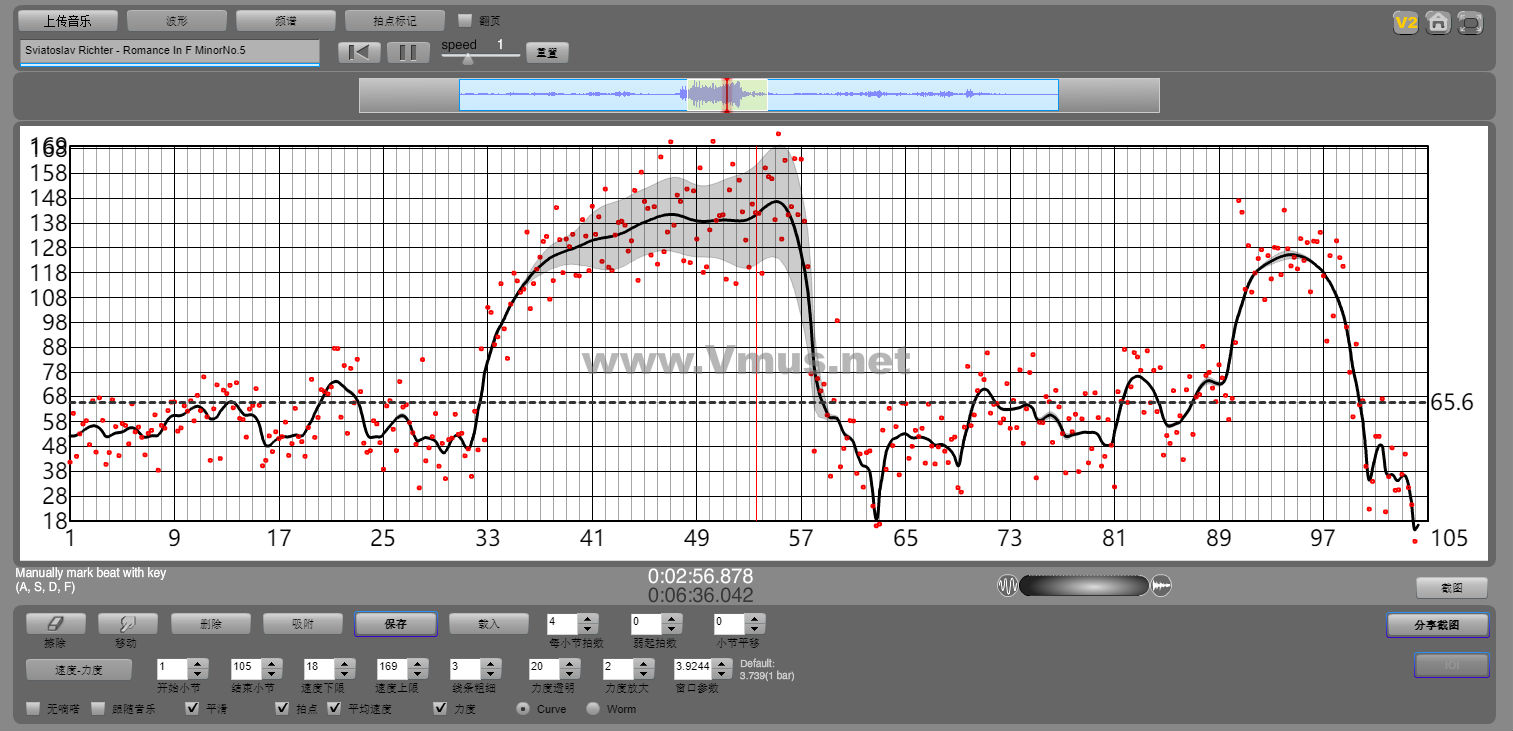Select the eraser (擦除) tool
This screenshot has height=731, width=1513.
(x=53, y=623)
